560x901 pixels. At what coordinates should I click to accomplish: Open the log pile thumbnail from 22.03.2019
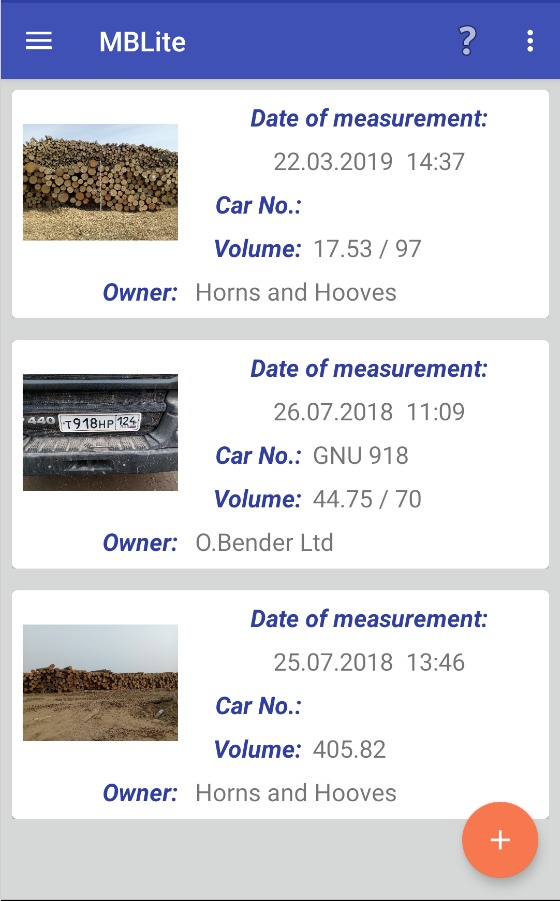101,182
